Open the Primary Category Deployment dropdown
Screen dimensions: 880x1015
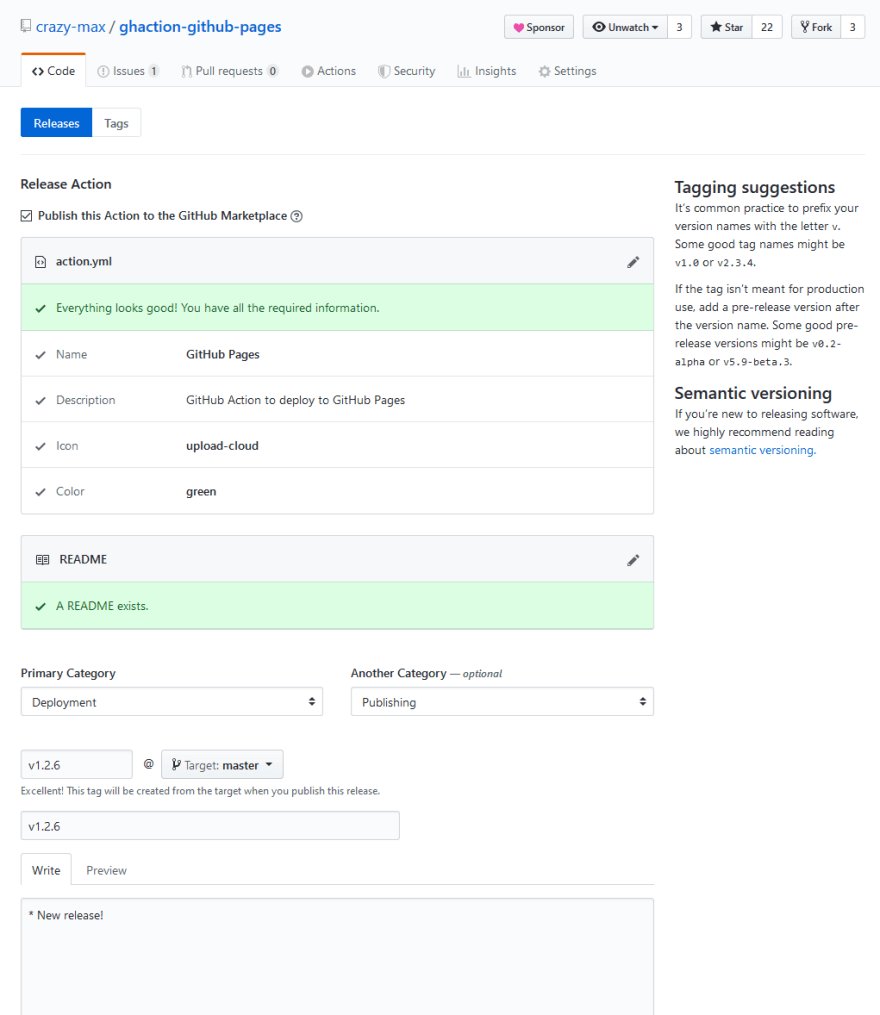[x=172, y=702]
